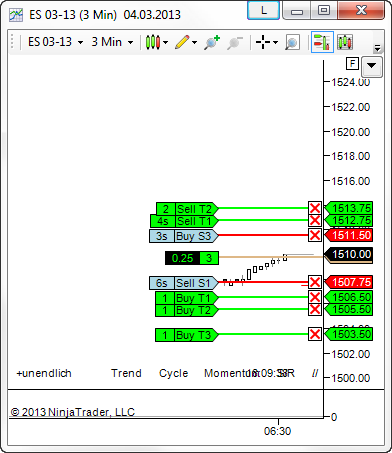Cancel the Buy T3 order at 1503.50

[315, 334]
